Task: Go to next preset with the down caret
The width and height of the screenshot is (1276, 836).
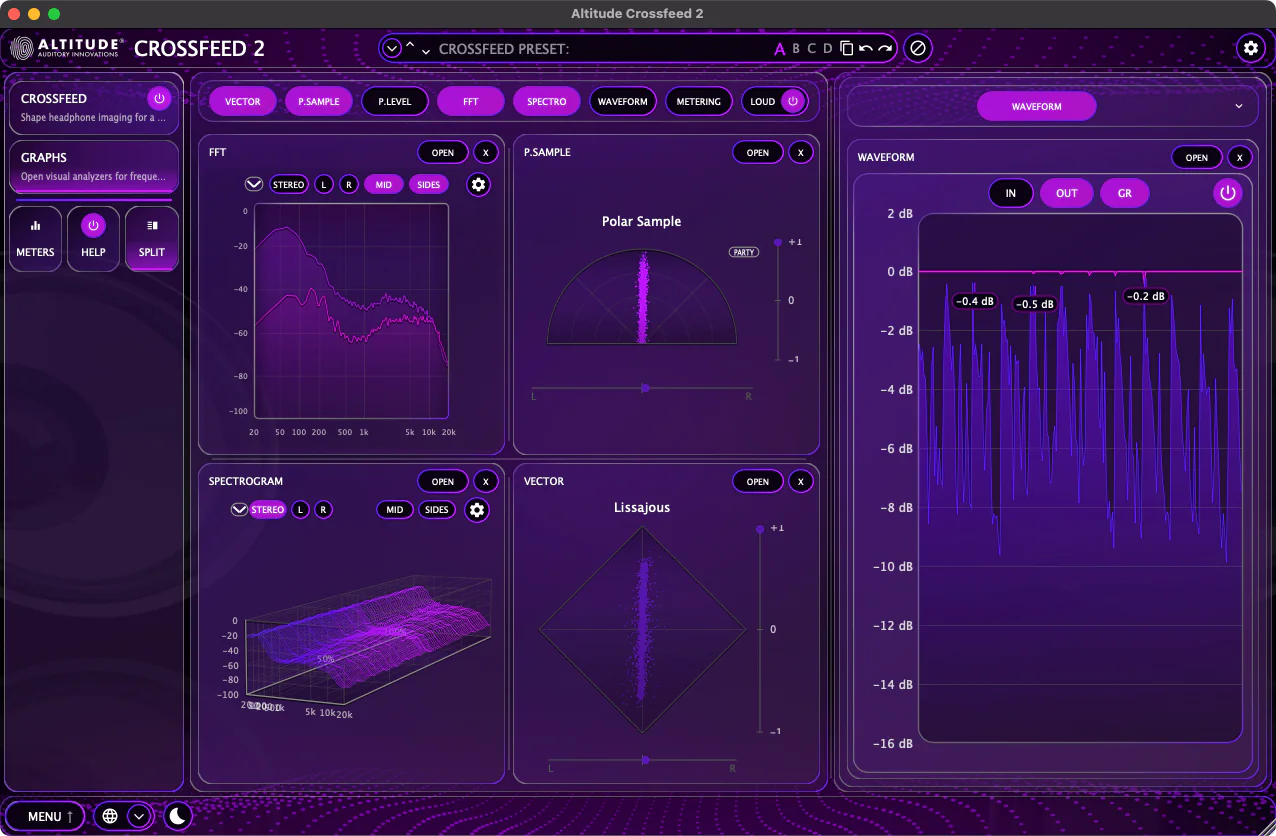Action: 426,52
